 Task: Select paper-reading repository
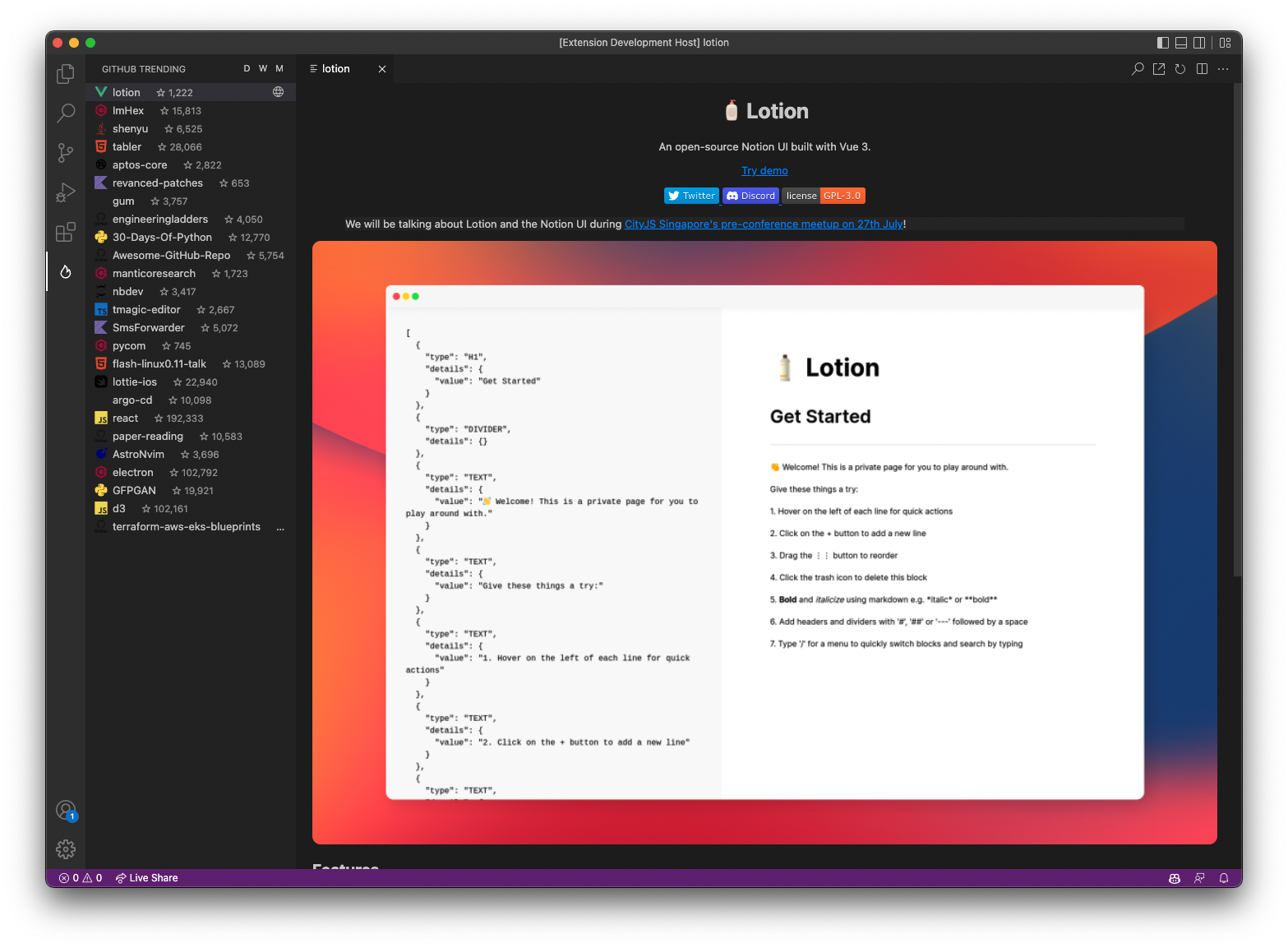click(191, 436)
